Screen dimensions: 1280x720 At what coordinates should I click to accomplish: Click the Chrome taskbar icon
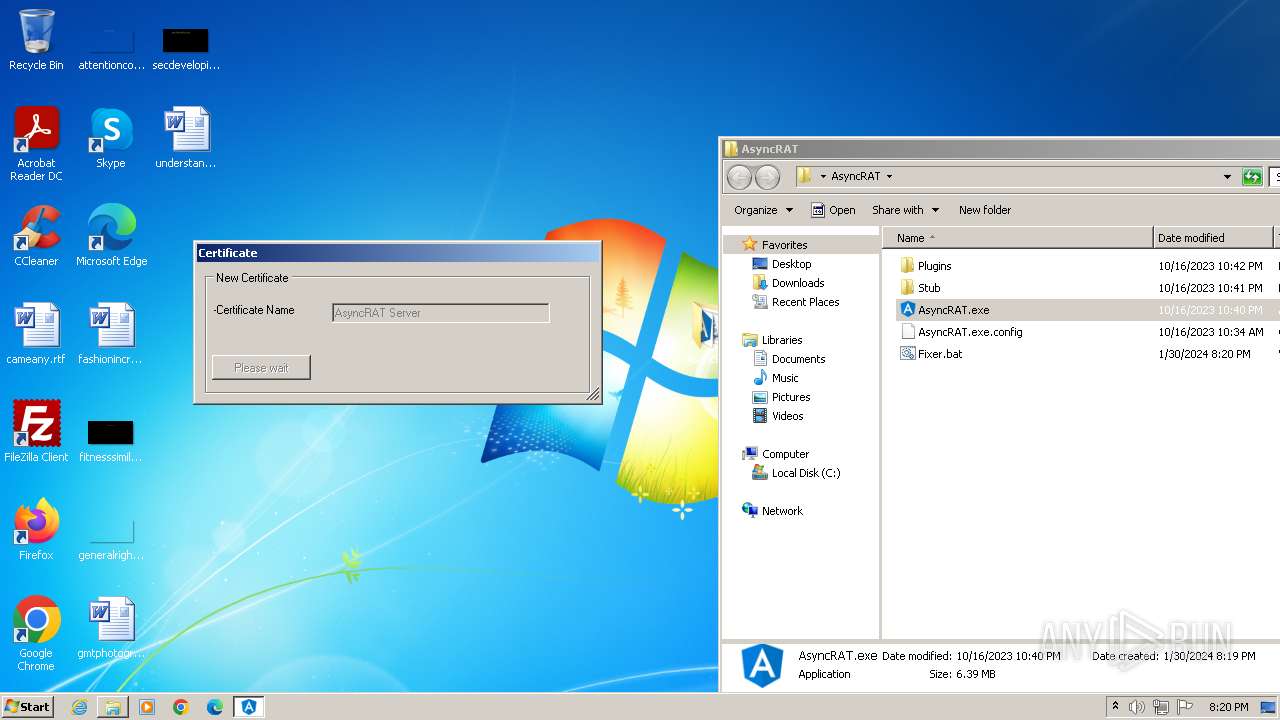coord(181,707)
